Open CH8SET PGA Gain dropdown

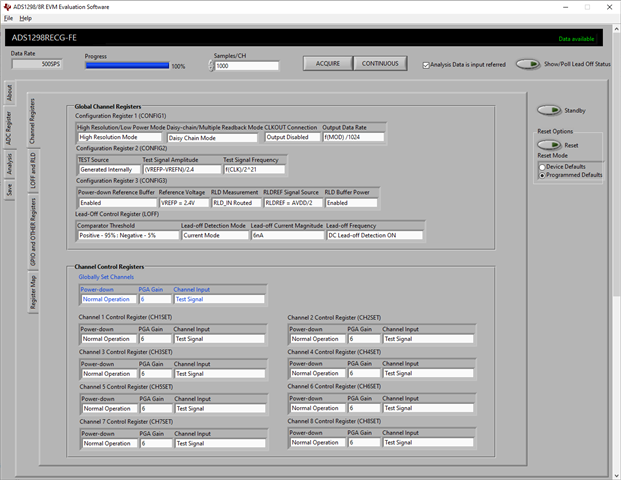[x=364, y=443]
